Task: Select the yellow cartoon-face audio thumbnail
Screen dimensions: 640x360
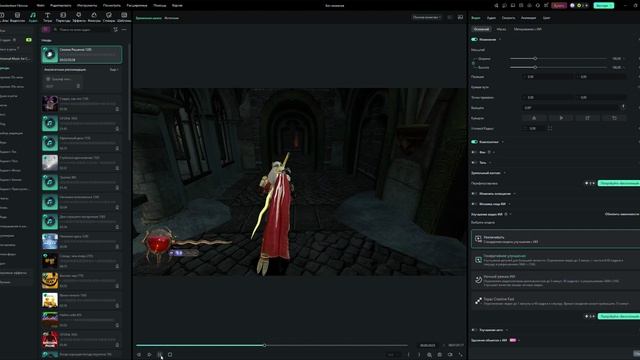Action: click(50, 281)
